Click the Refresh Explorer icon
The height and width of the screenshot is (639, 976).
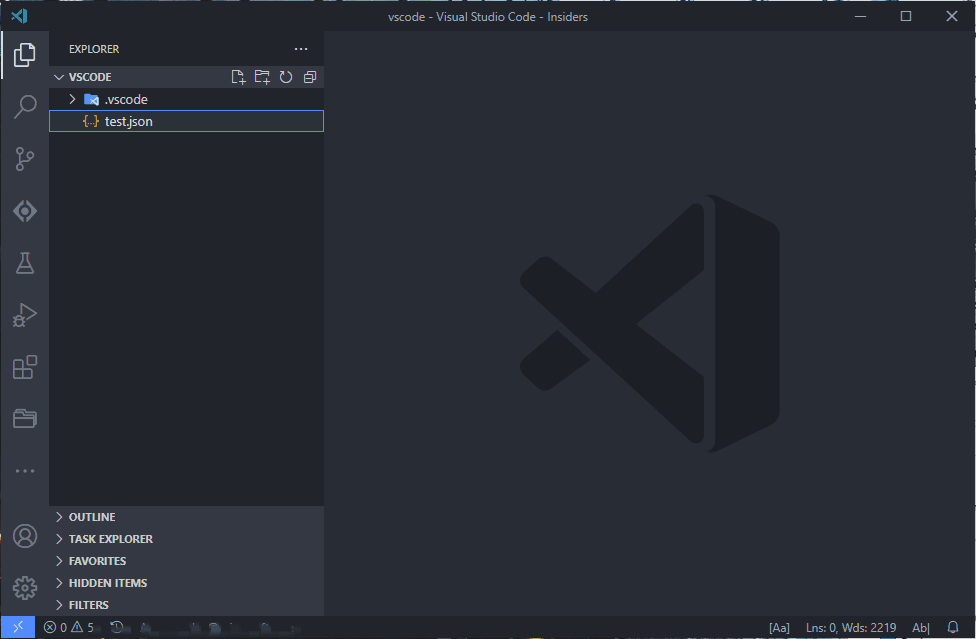click(x=286, y=76)
